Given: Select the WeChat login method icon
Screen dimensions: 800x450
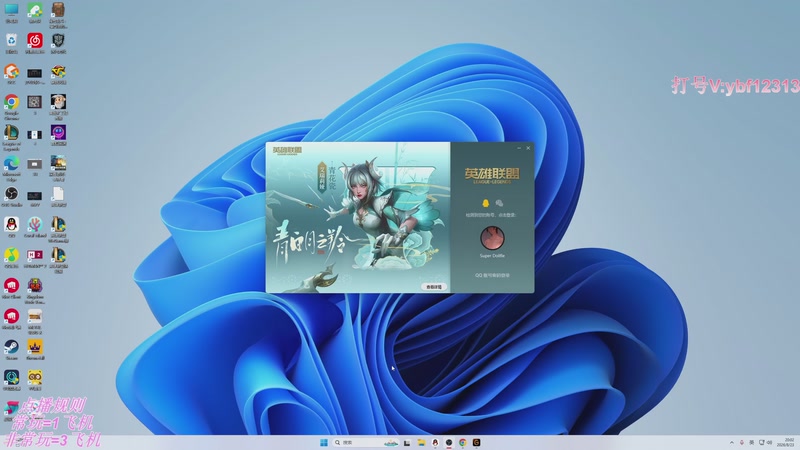Looking at the screenshot, I should (499, 203).
